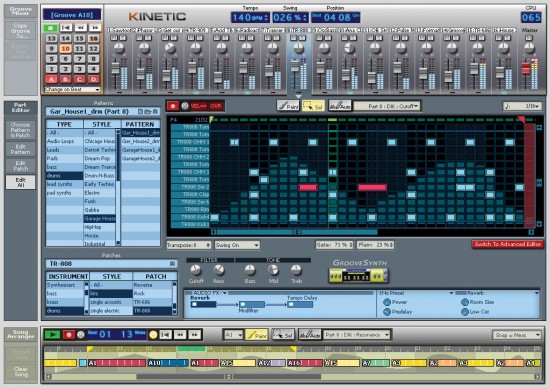550x388 pixels.
Task: Open the Choose Pattern & Patch view
Action: click(20, 130)
